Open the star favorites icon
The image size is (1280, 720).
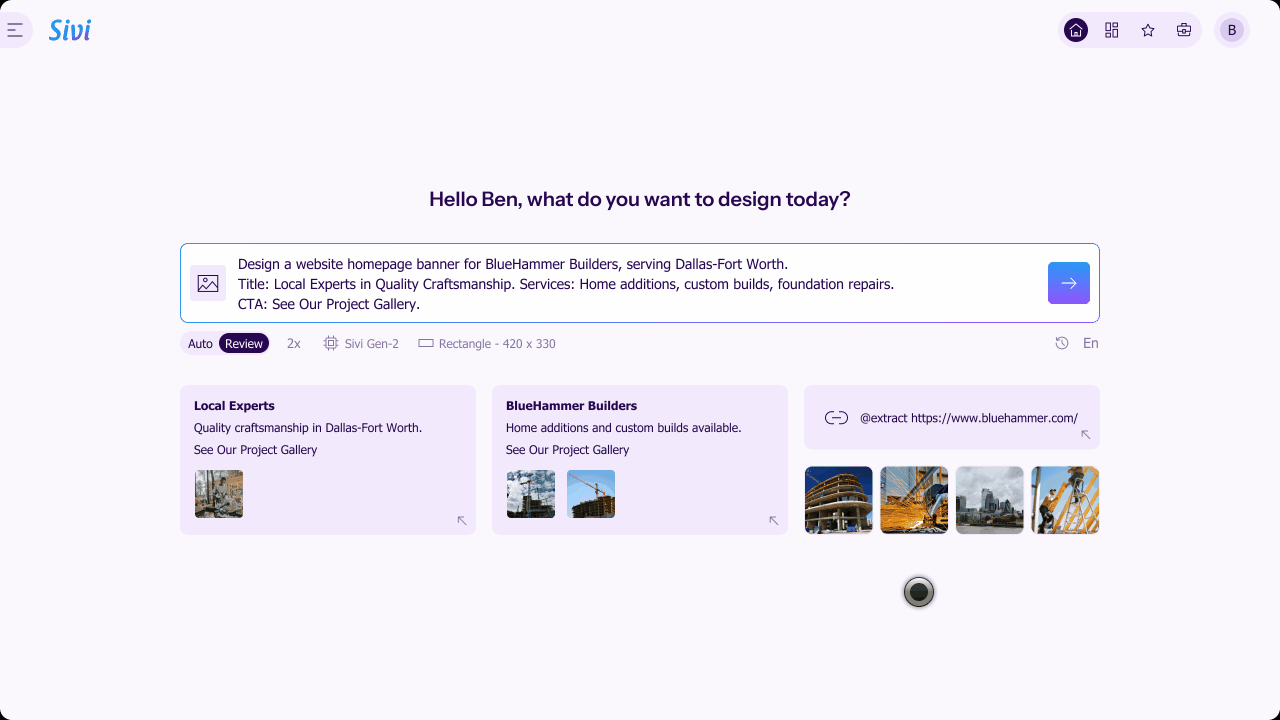(x=1148, y=30)
